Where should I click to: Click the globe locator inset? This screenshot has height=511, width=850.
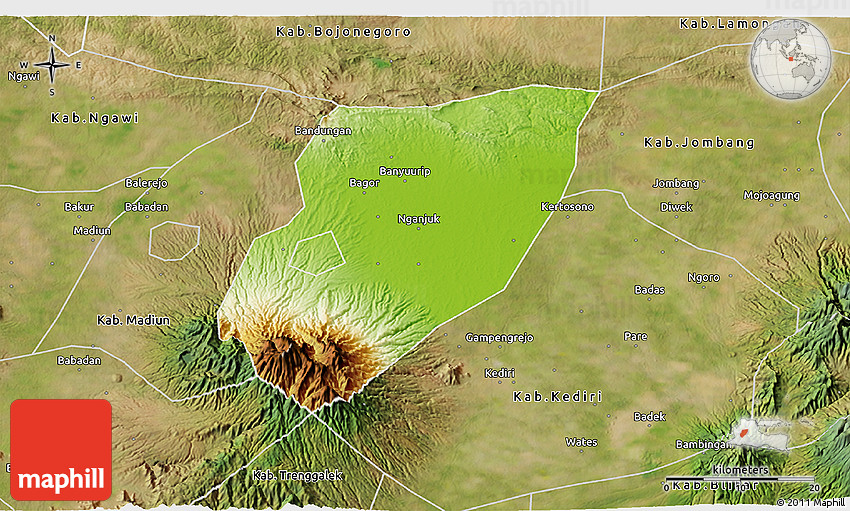(x=790, y=58)
